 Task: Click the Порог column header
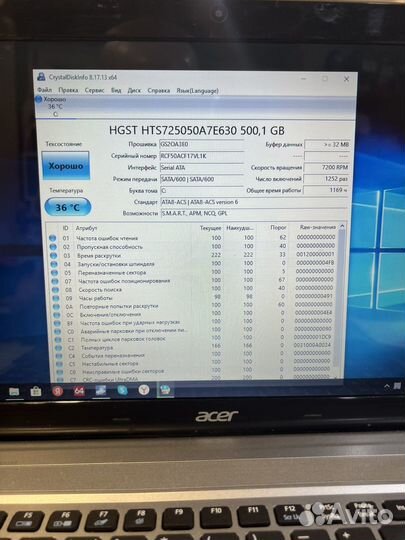pos(278,228)
